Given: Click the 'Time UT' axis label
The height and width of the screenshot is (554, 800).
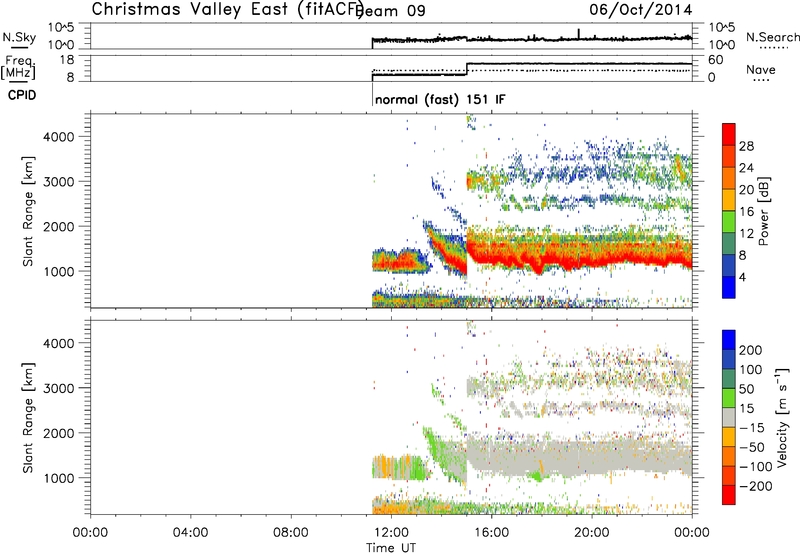Looking at the screenshot, I should coord(391,547).
